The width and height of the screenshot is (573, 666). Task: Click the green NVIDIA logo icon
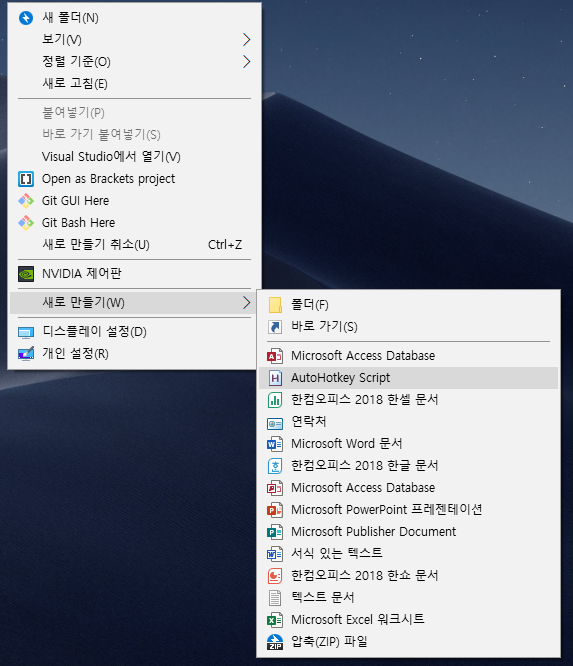pyautogui.click(x=26, y=274)
